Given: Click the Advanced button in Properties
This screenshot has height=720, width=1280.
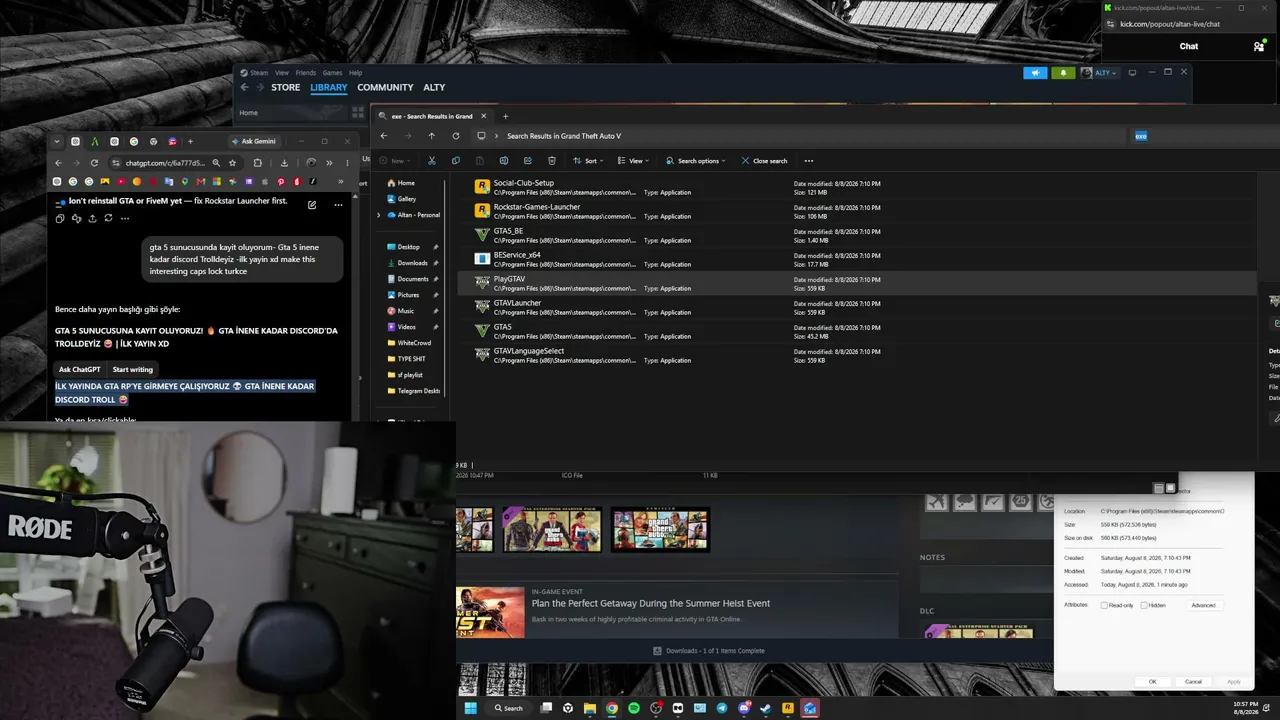Looking at the screenshot, I should 1203,605.
